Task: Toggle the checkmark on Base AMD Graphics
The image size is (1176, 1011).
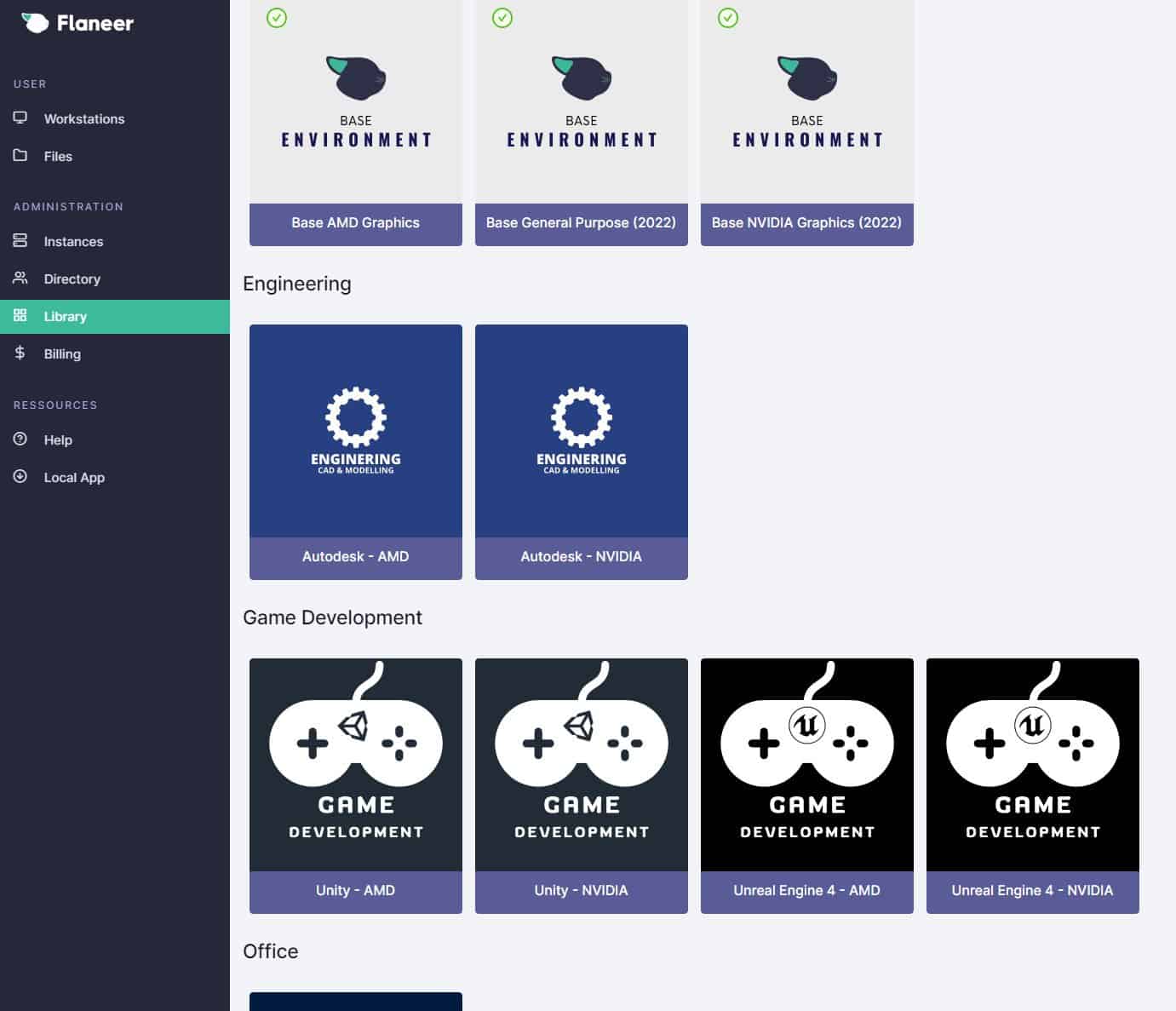Action: point(277,18)
